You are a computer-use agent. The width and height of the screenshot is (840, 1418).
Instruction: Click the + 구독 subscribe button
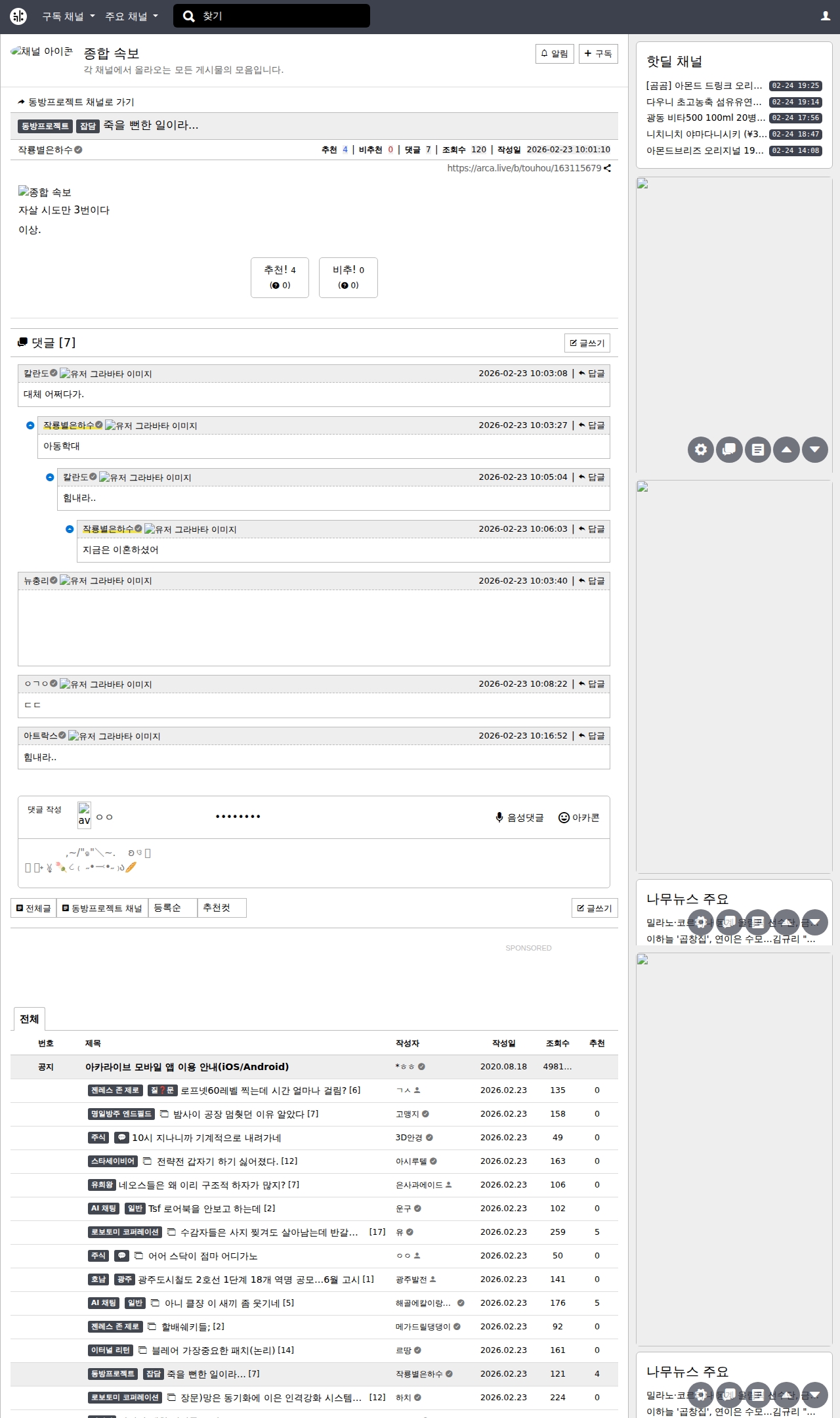click(x=598, y=54)
